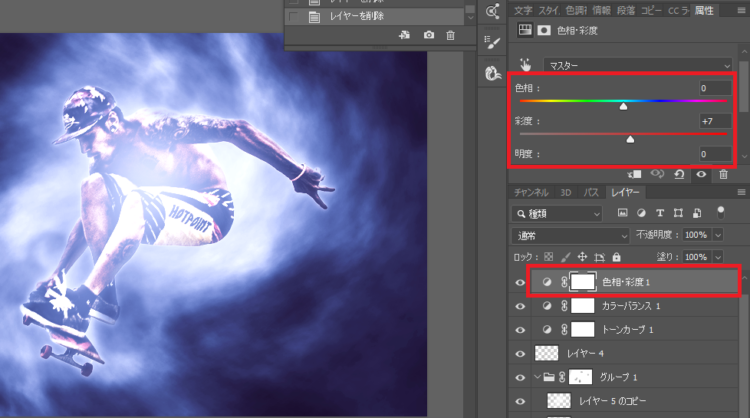
Task: Switch to the チャンネル tab
Action: tap(531, 192)
